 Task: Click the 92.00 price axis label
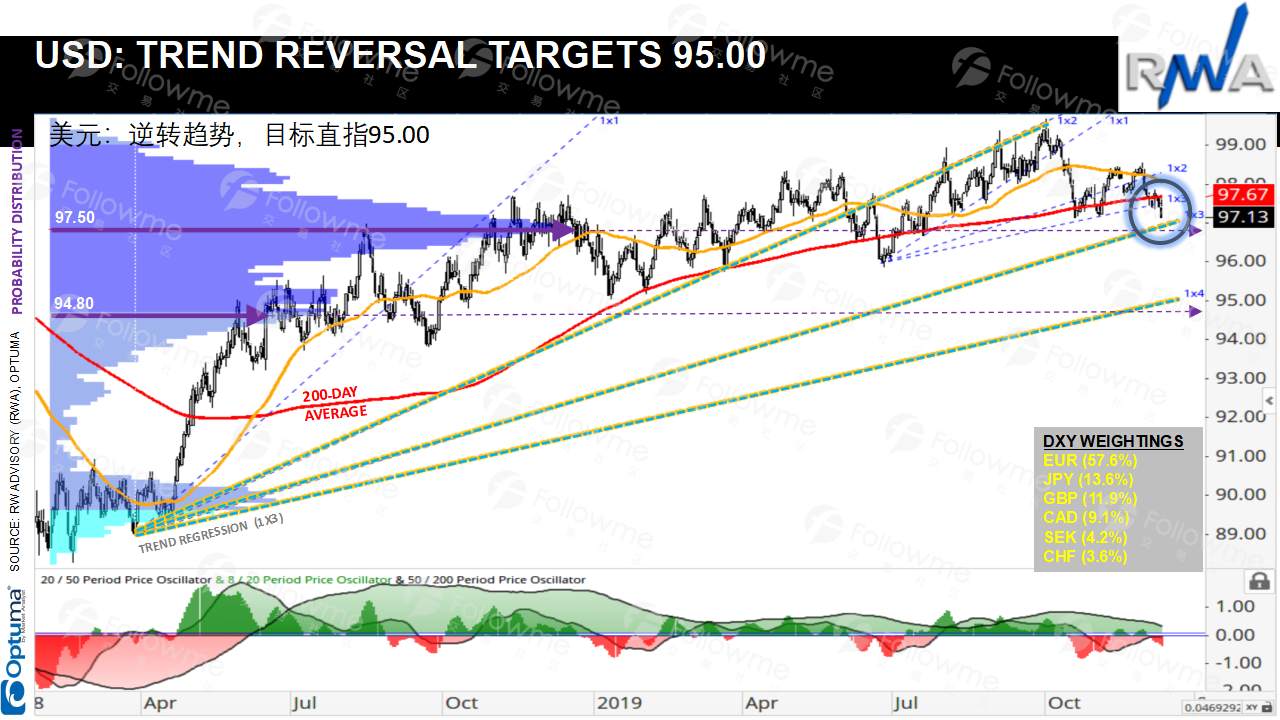(1239, 416)
